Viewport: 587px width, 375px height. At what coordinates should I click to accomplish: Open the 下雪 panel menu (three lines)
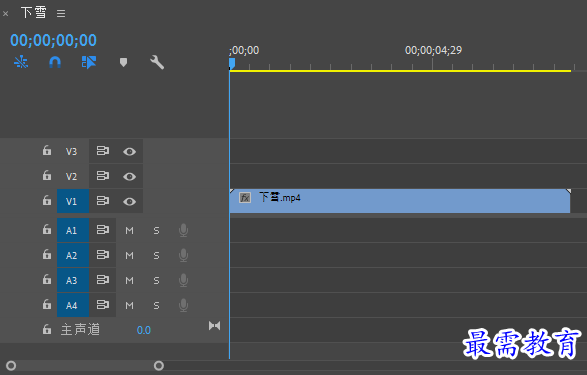coord(61,14)
